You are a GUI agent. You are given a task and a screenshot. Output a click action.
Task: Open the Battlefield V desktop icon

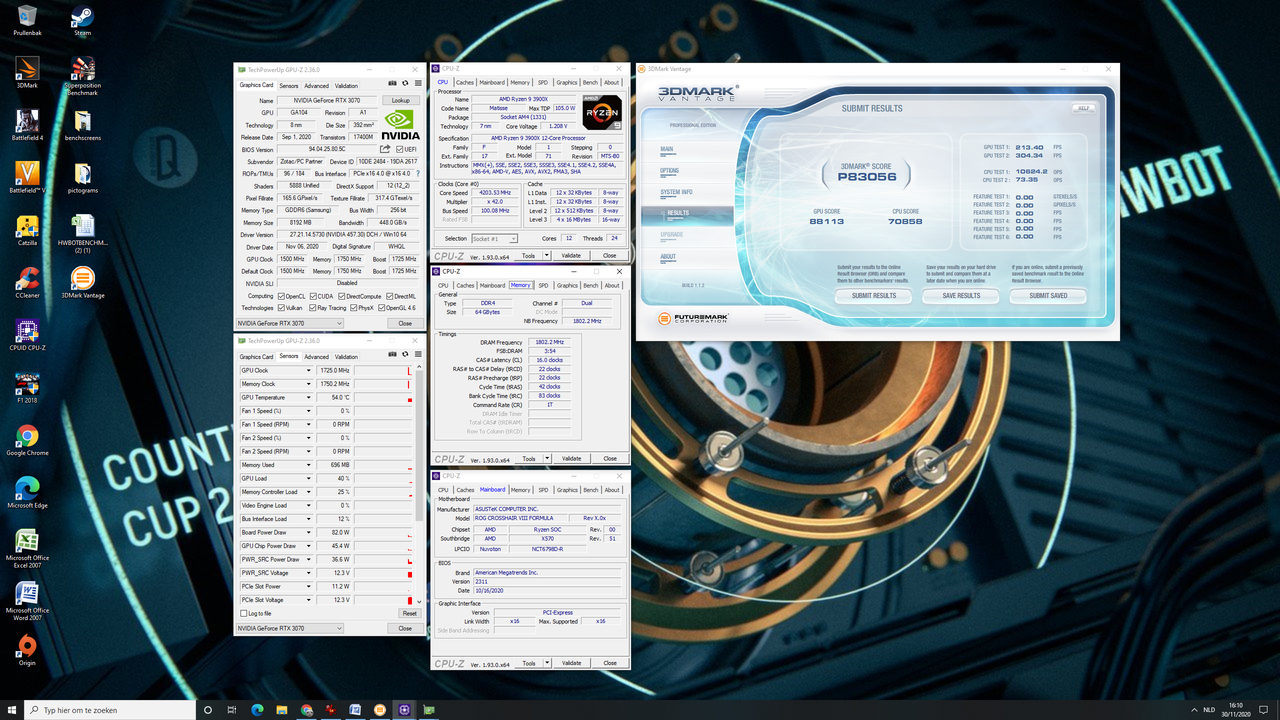[27, 177]
